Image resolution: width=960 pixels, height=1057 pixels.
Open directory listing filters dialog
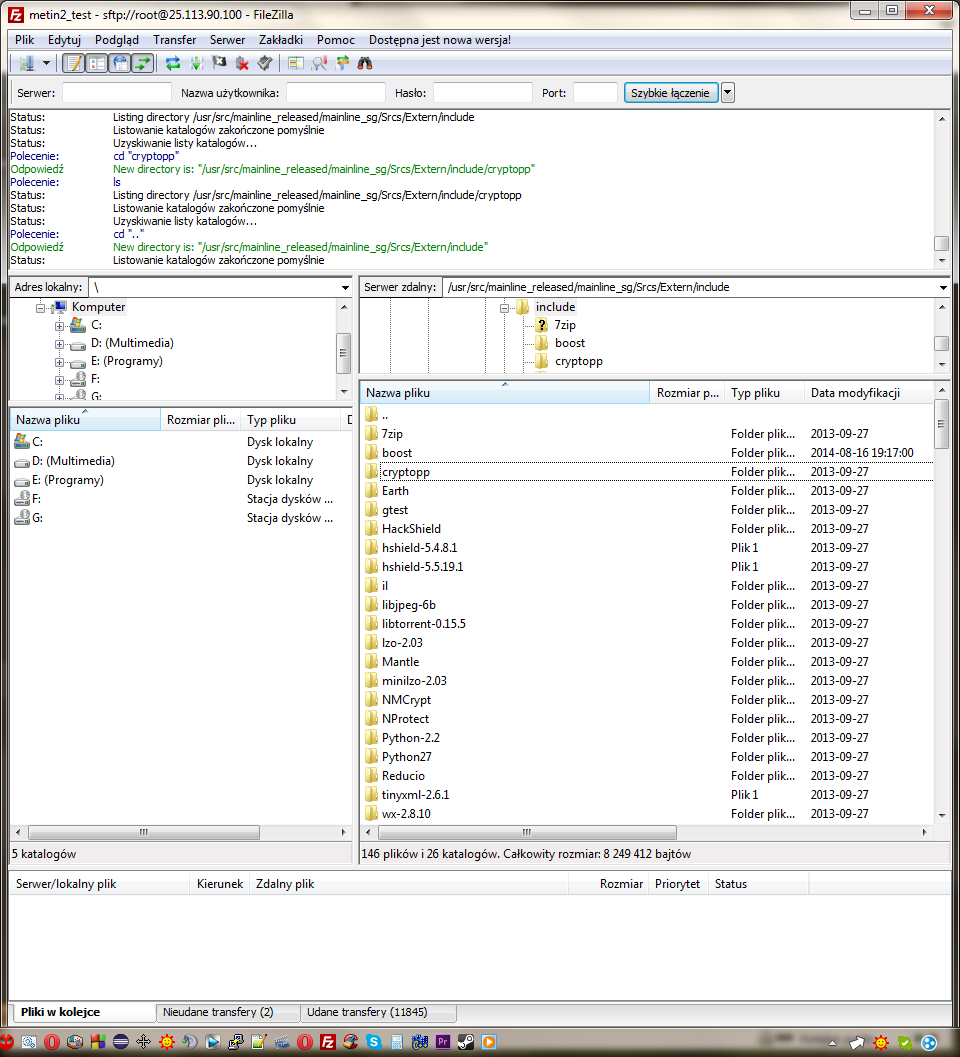tap(295, 63)
